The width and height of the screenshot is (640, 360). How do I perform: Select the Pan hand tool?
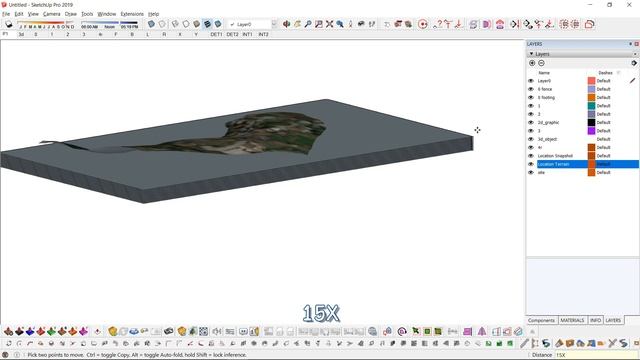click(x=297, y=24)
